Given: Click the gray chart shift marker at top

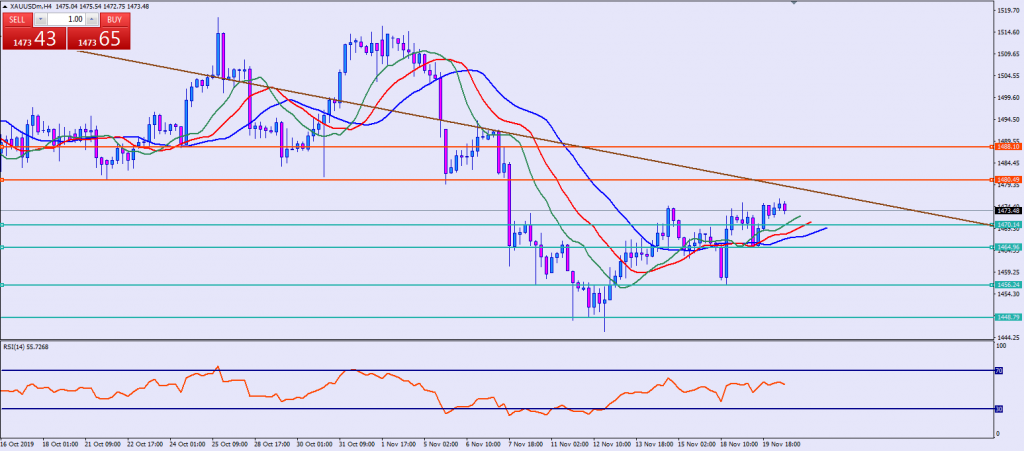Looking at the screenshot, I should point(794,4).
